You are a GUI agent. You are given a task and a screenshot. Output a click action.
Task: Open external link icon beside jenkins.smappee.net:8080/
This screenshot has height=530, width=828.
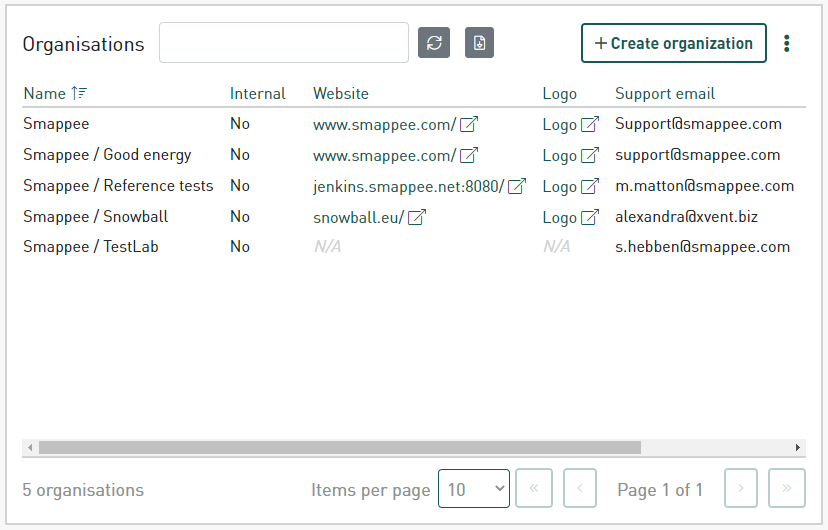[x=517, y=186]
